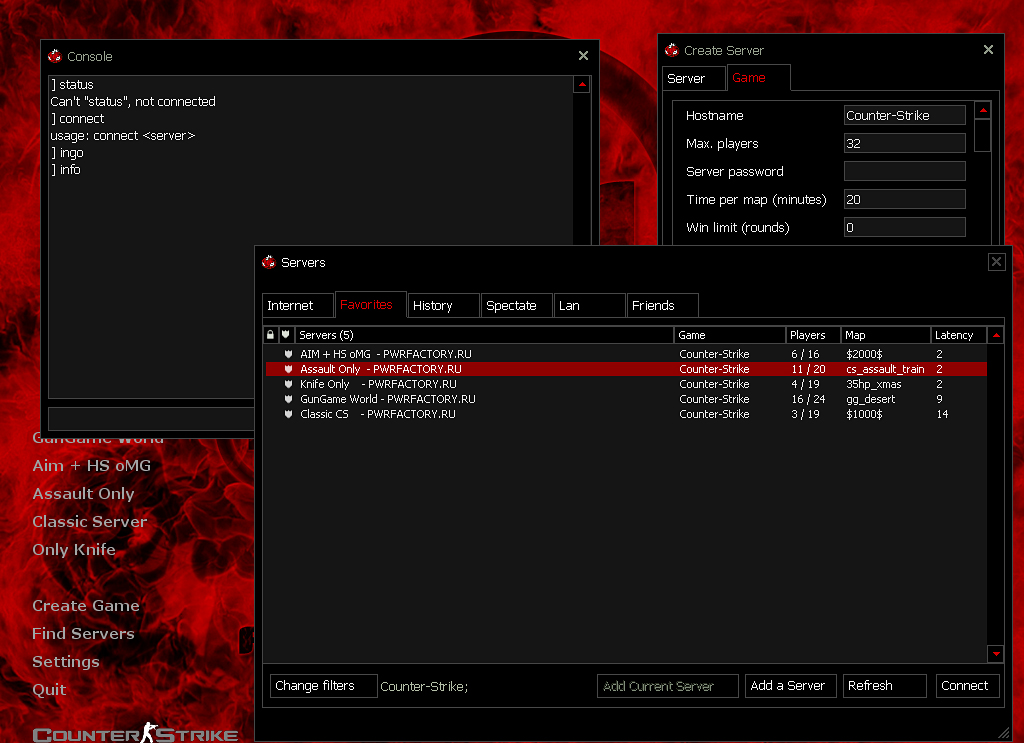Click Create Server scrollbar up arrow
This screenshot has height=743, width=1024.
[983, 110]
